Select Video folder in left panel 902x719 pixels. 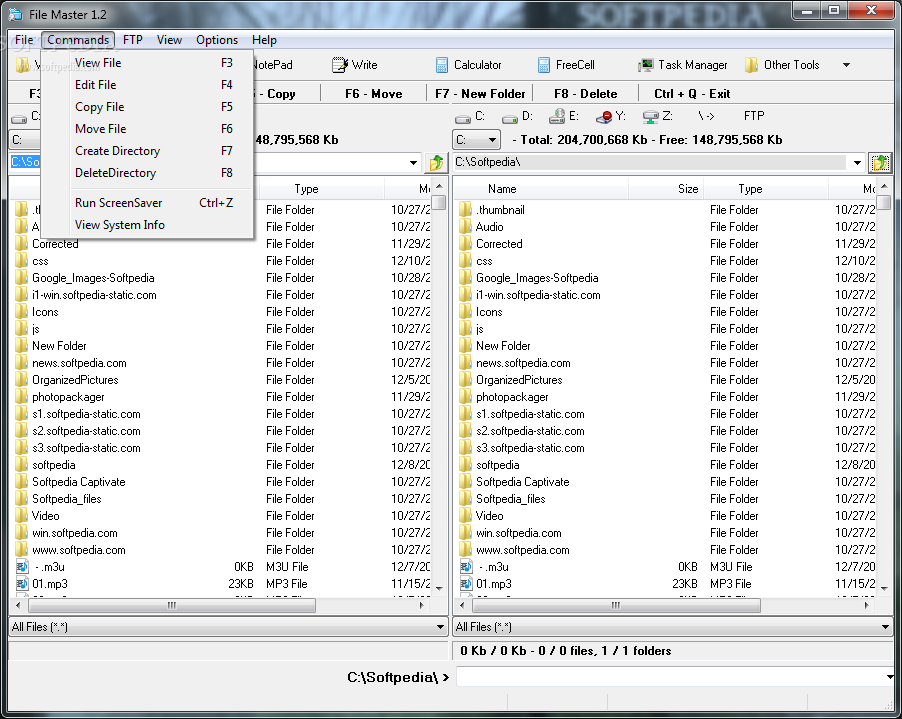point(45,516)
